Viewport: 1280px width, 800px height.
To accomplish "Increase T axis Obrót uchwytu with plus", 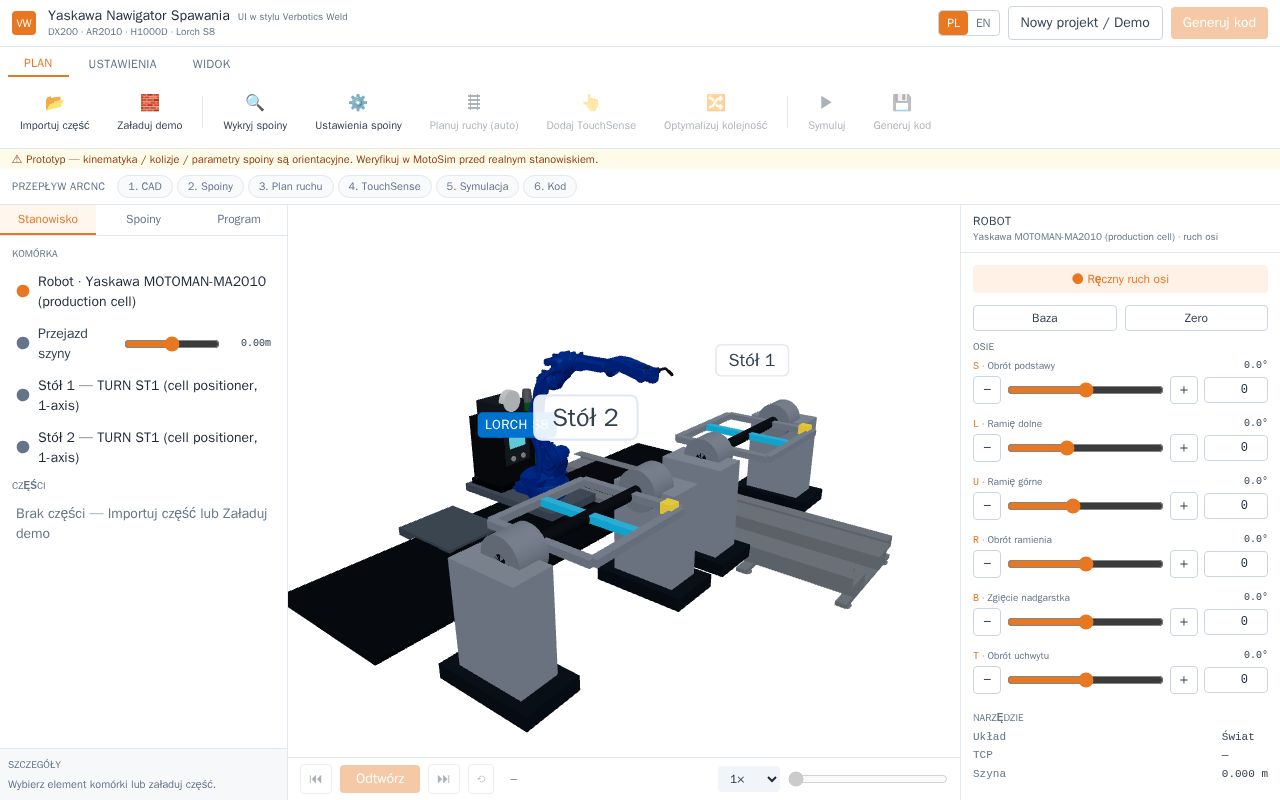I will pos(1184,680).
